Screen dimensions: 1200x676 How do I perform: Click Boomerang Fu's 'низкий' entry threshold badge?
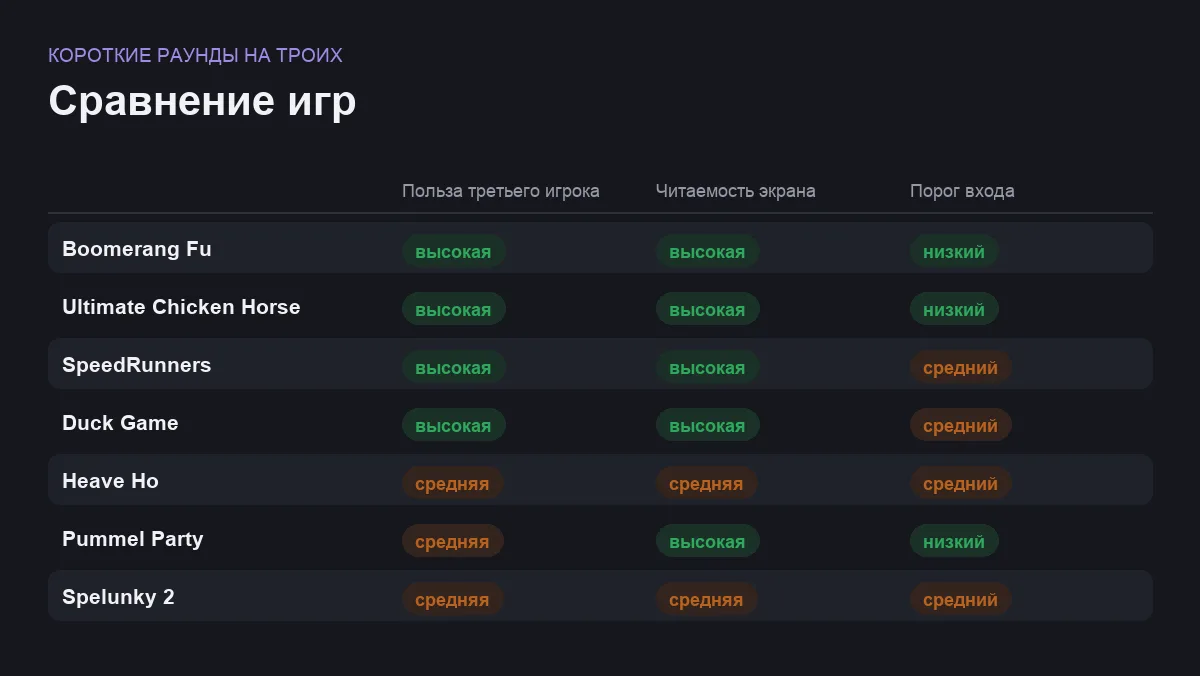954,252
